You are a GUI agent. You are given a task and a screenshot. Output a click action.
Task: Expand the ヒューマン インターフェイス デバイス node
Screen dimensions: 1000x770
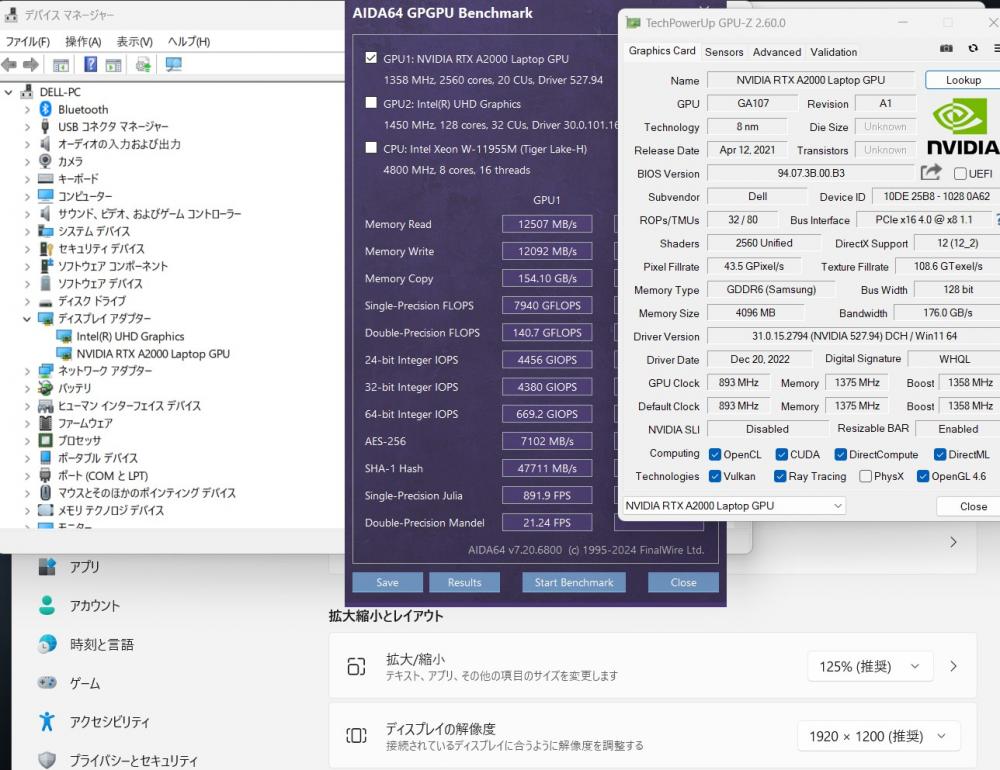point(27,406)
